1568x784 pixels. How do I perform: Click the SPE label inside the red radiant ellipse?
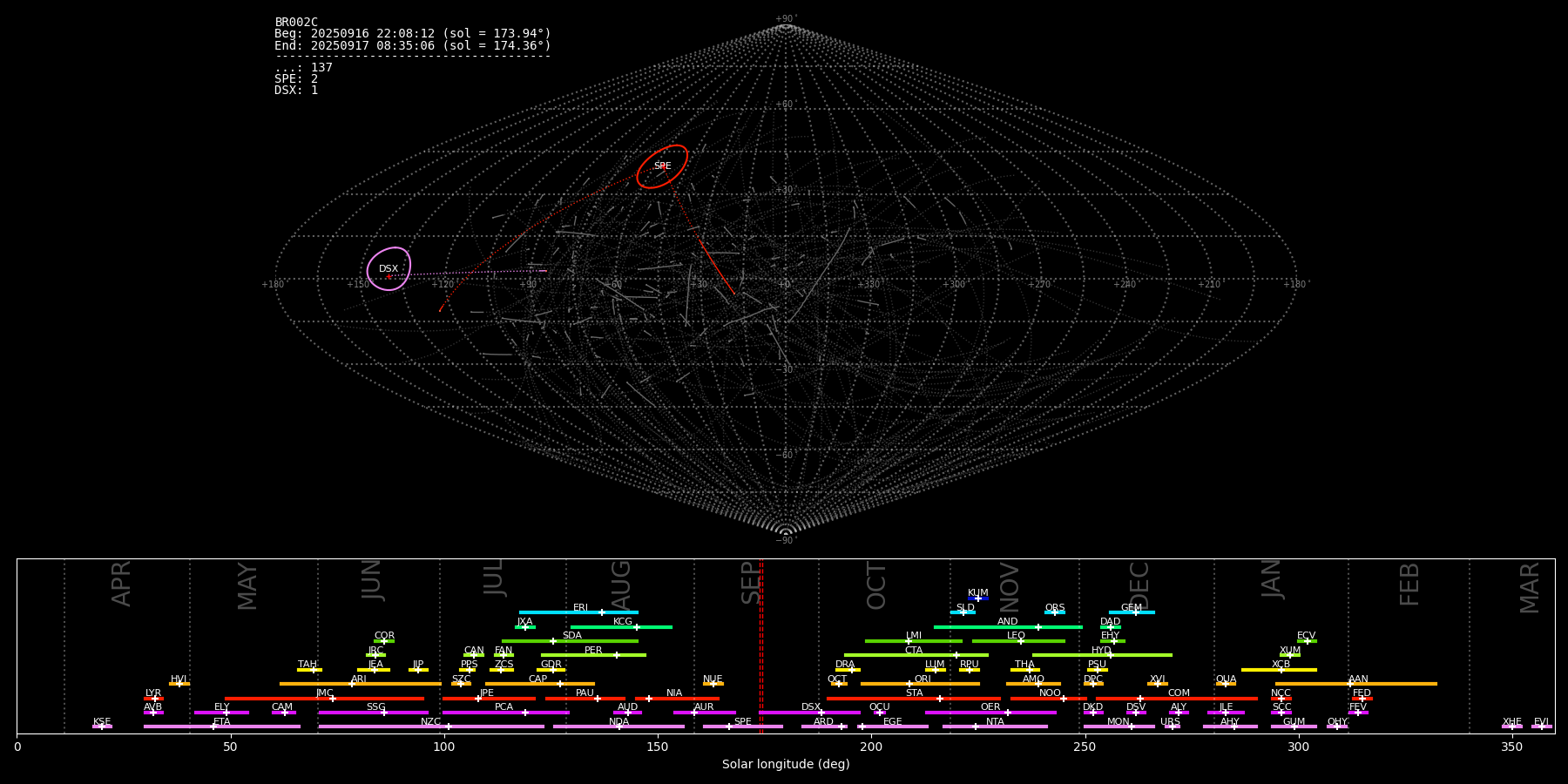(x=662, y=166)
